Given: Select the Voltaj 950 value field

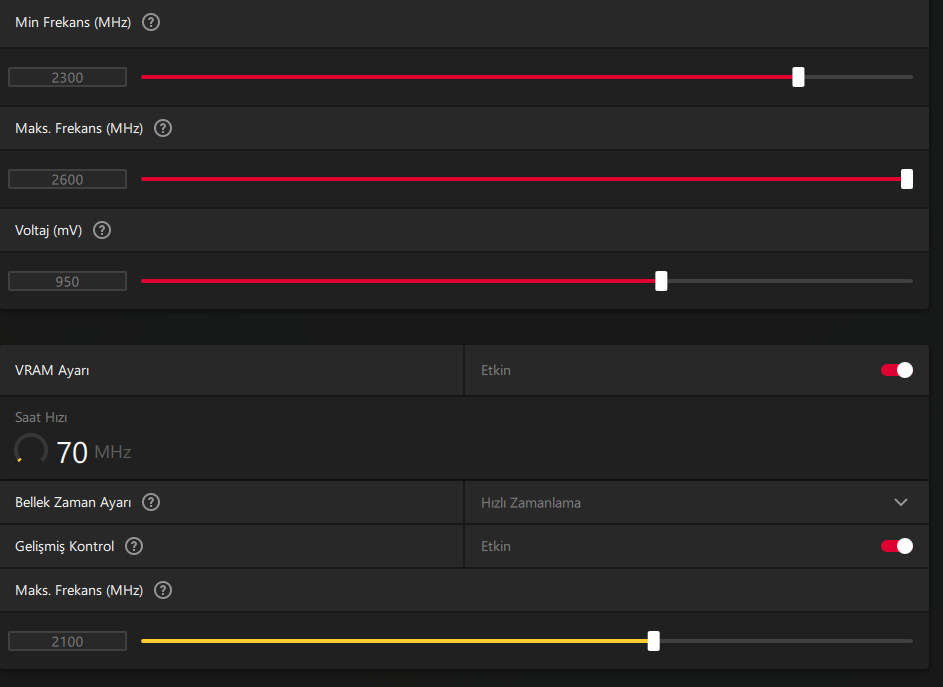Looking at the screenshot, I should (x=67, y=281).
